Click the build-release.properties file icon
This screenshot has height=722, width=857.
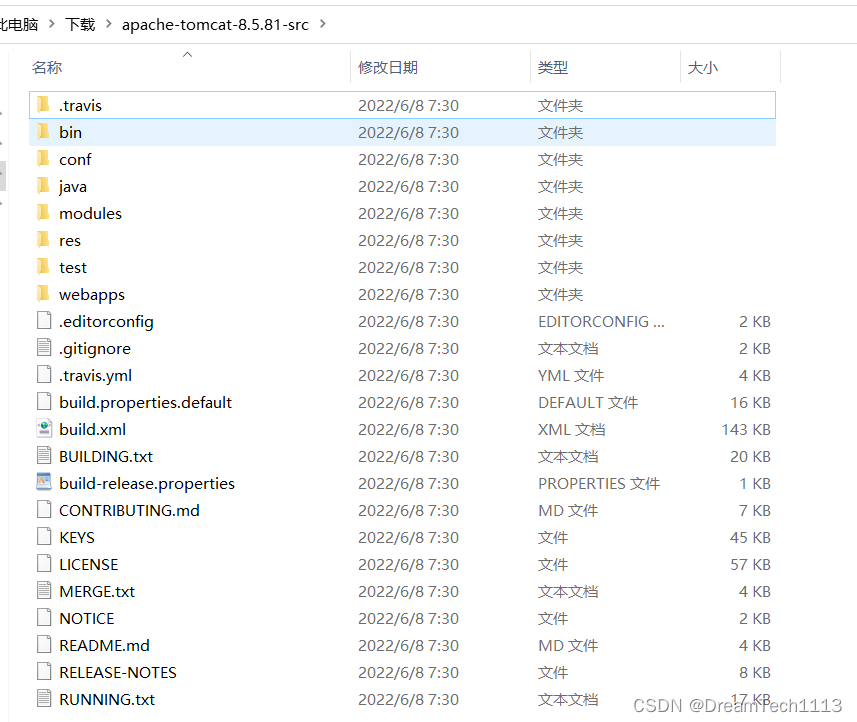[44, 483]
